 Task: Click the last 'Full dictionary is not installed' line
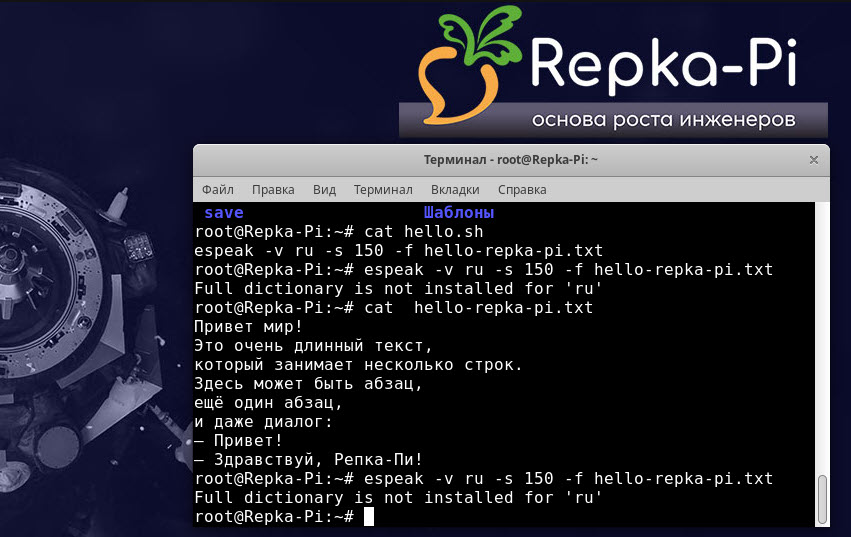(400, 498)
